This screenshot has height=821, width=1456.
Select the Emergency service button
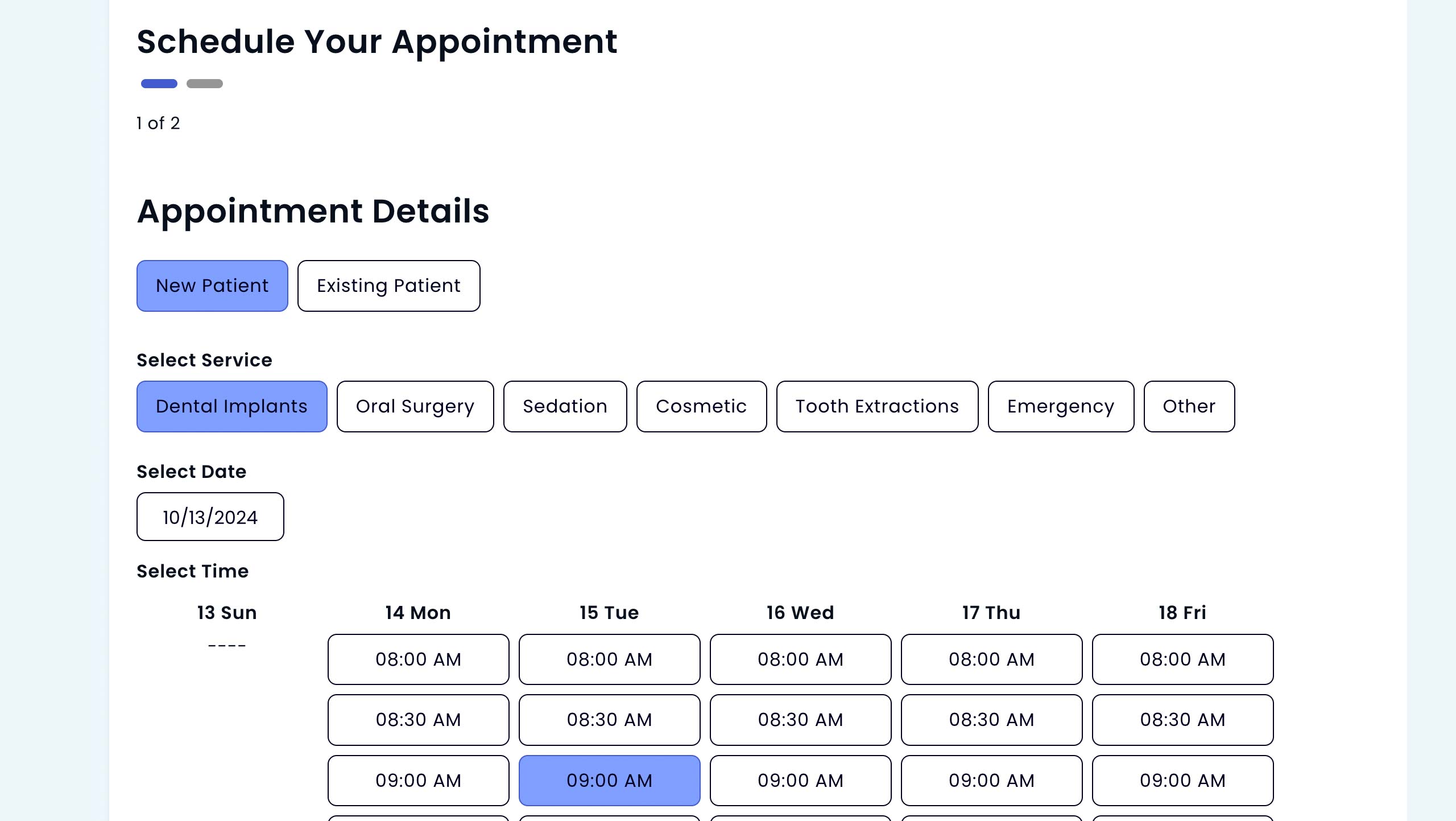[1061, 406]
